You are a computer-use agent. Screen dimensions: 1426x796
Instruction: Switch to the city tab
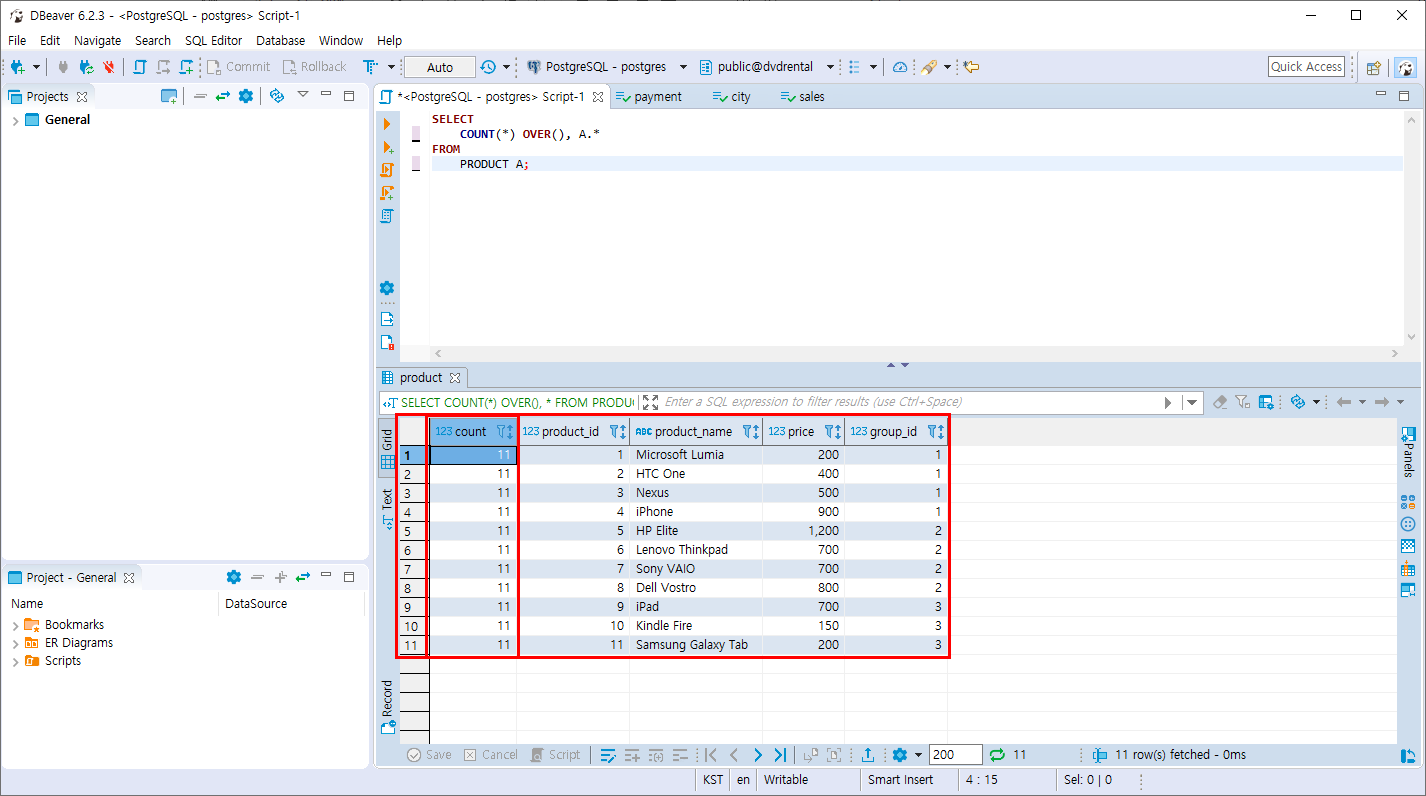(731, 97)
